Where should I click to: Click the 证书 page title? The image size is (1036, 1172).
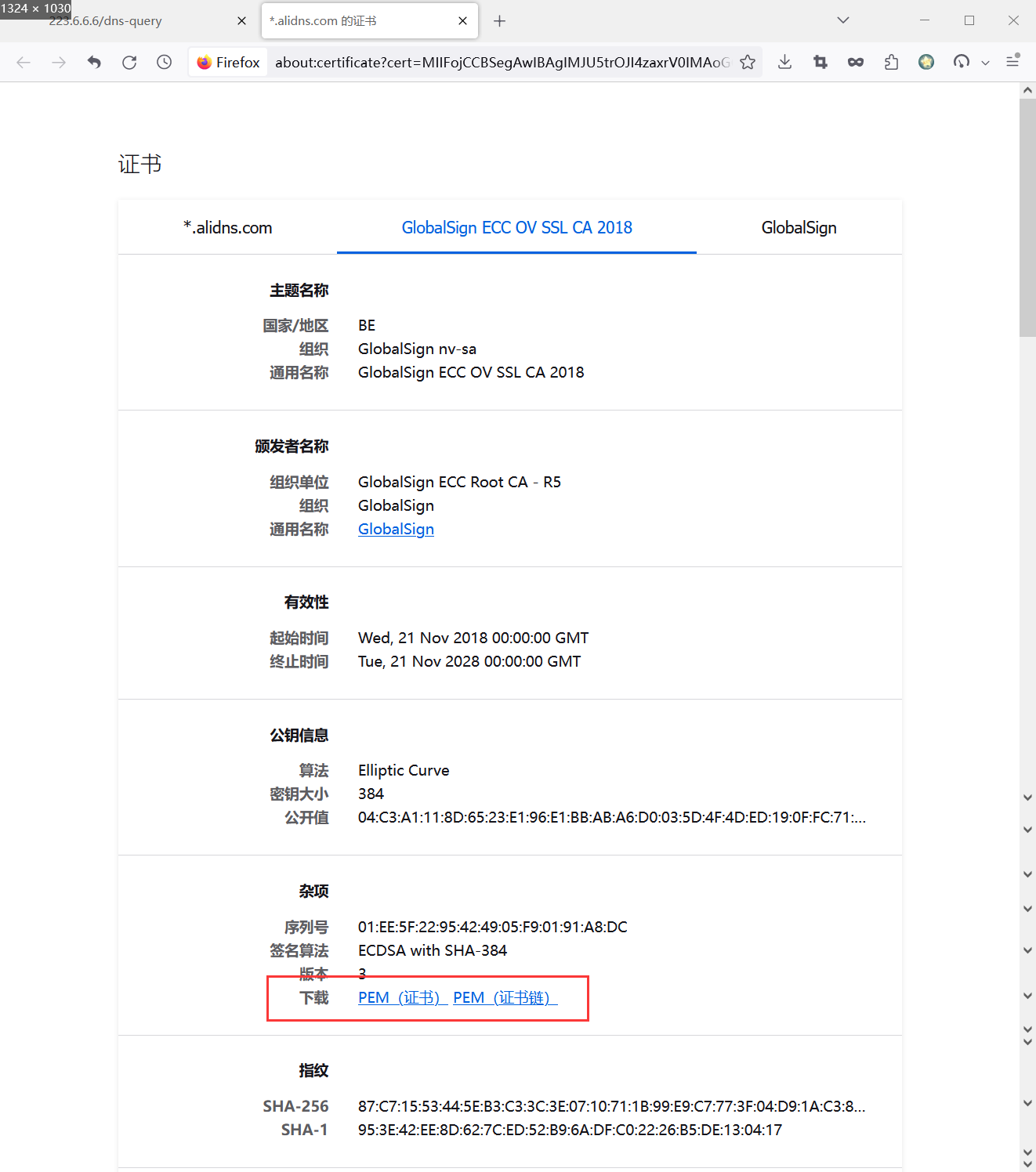[x=140, y=164]
